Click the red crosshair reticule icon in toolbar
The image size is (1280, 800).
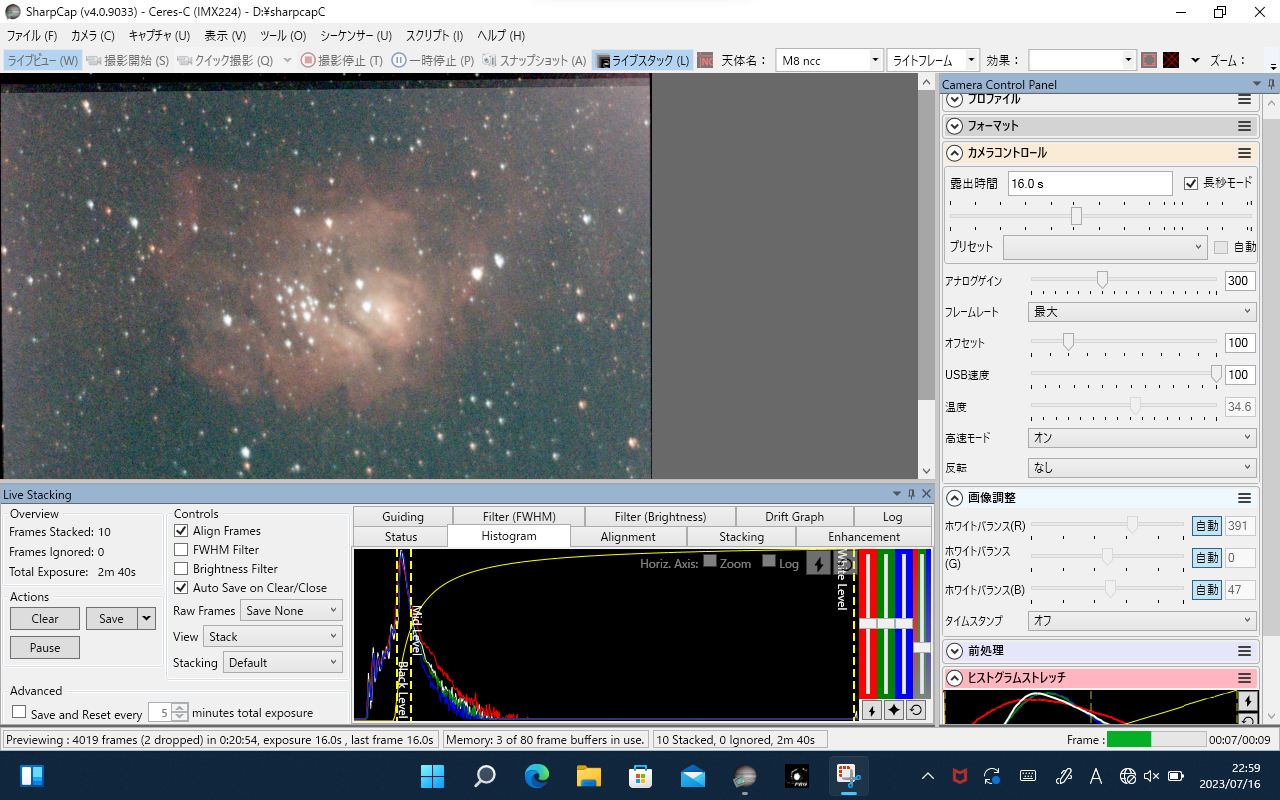(1171, 60)
